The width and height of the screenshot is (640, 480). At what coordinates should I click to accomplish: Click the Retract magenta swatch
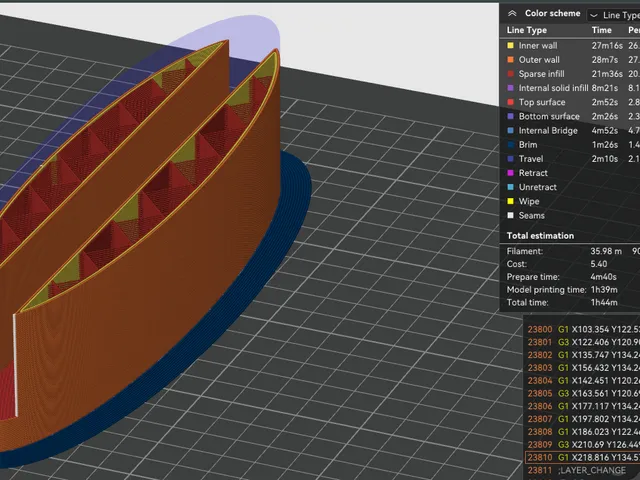510,173
